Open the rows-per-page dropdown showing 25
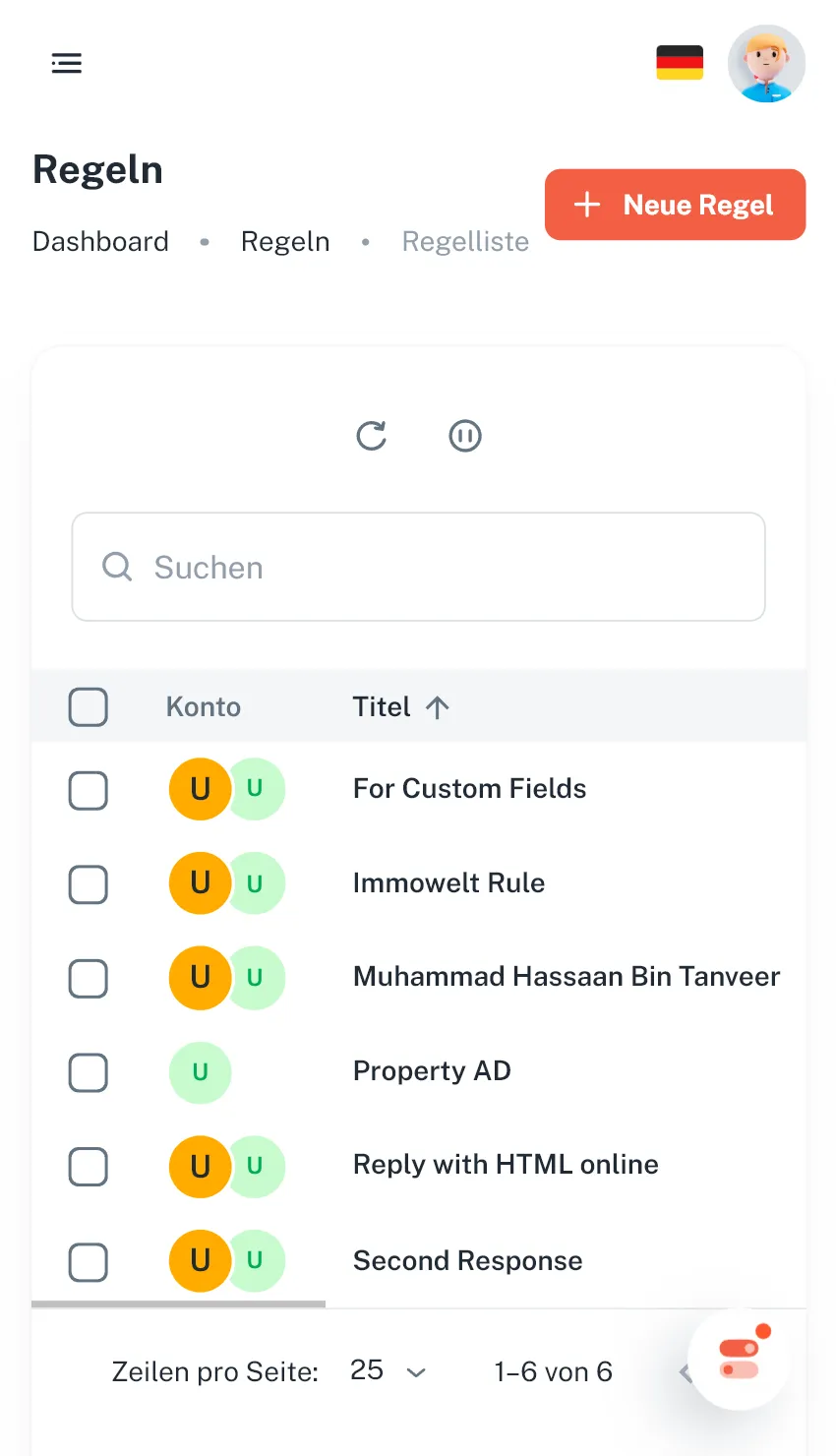This screenshot has width=836, height=1456. 388,1371
